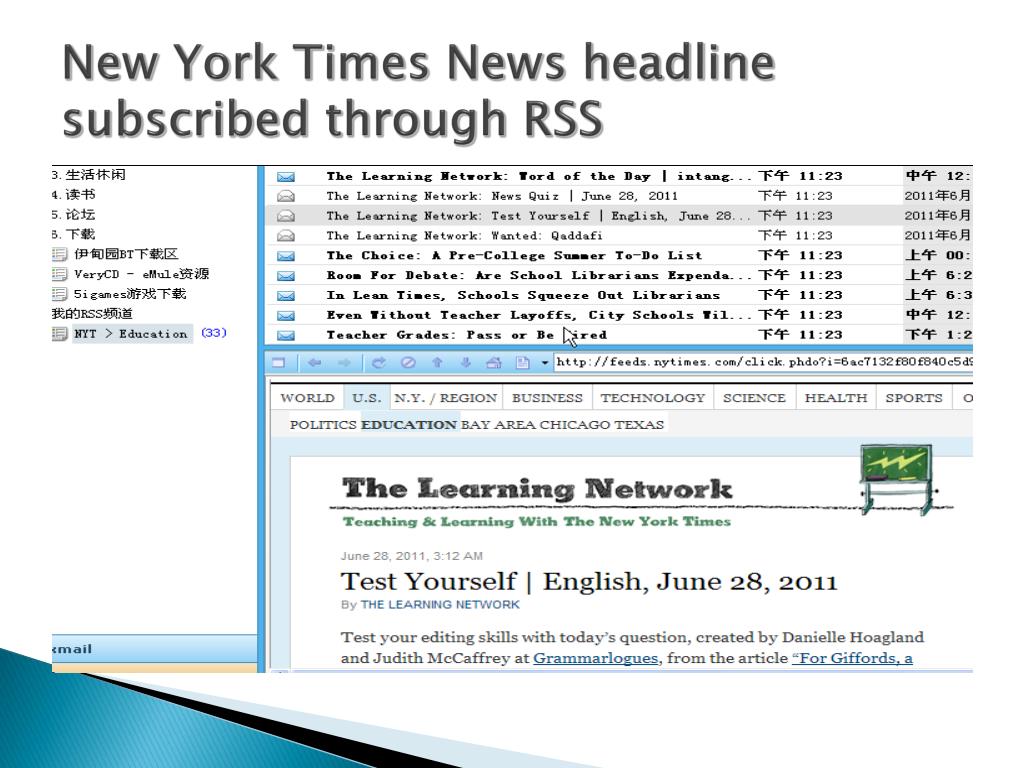Select the 5.论坛 folder
The height and width of the screenshot is (768, 1024).
coord(74,214)
